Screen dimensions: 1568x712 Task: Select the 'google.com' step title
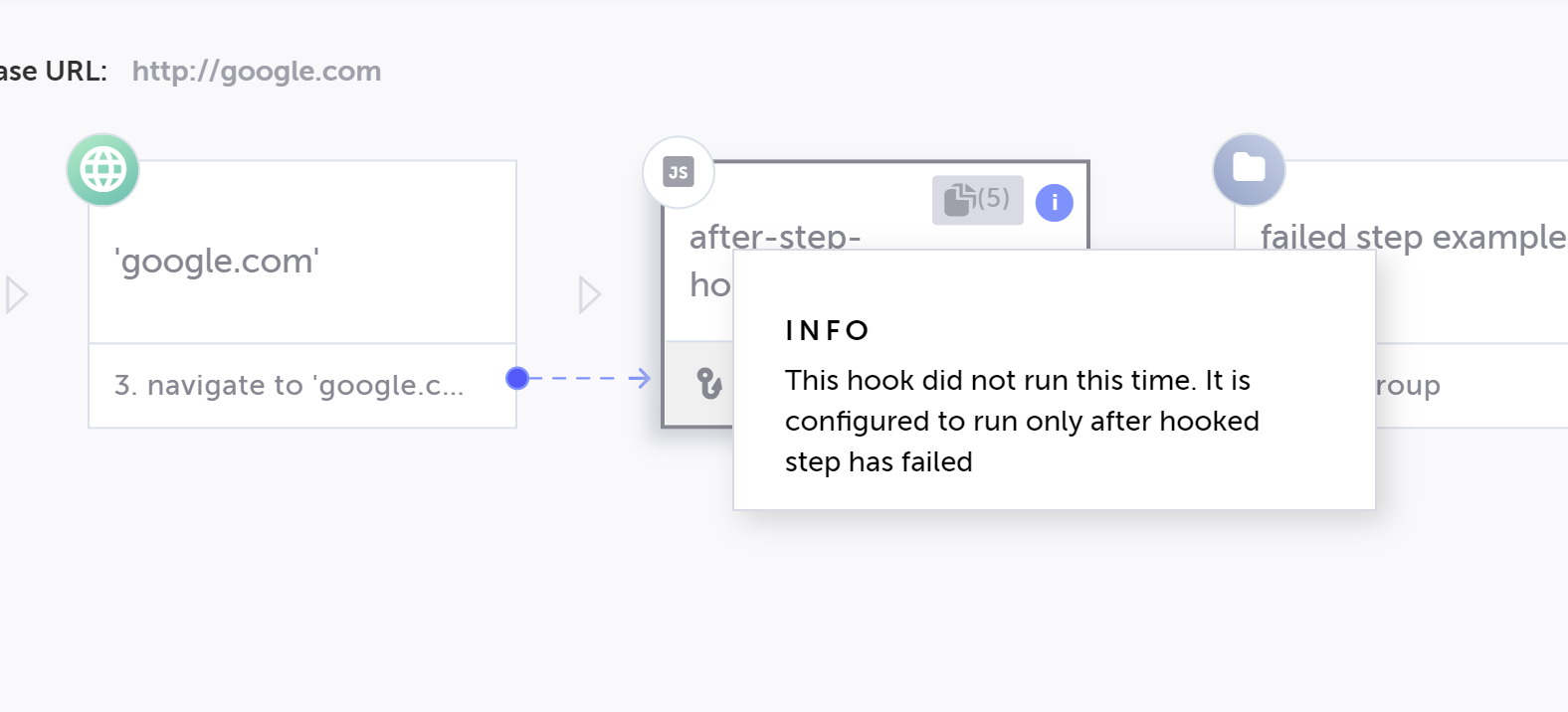pyautogui.click(x=217, y=262)
